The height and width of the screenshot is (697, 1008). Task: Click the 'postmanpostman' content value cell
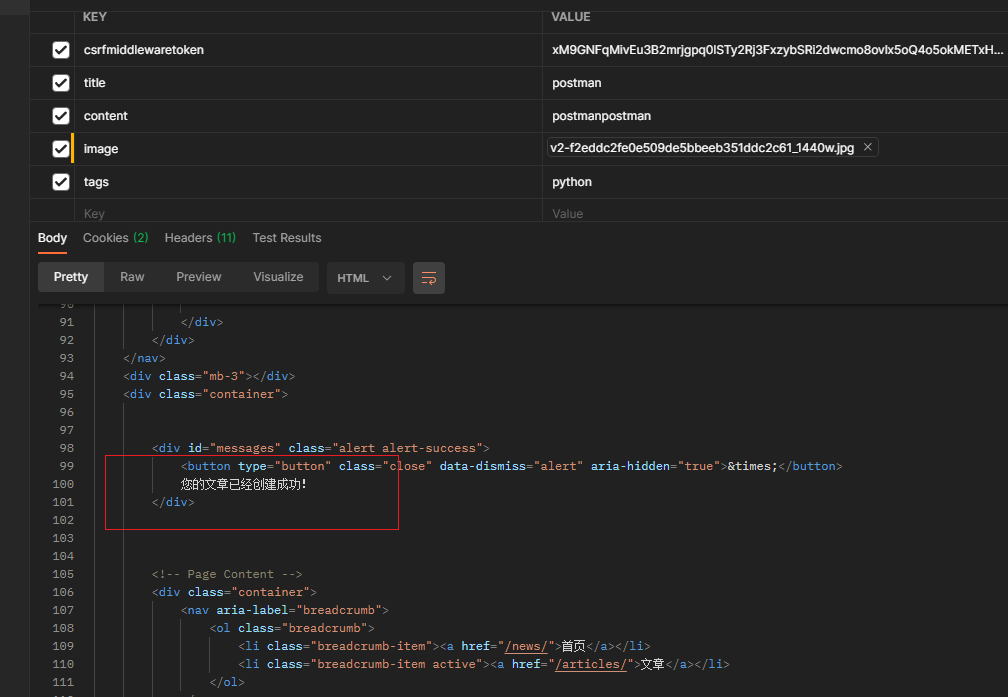776,116
